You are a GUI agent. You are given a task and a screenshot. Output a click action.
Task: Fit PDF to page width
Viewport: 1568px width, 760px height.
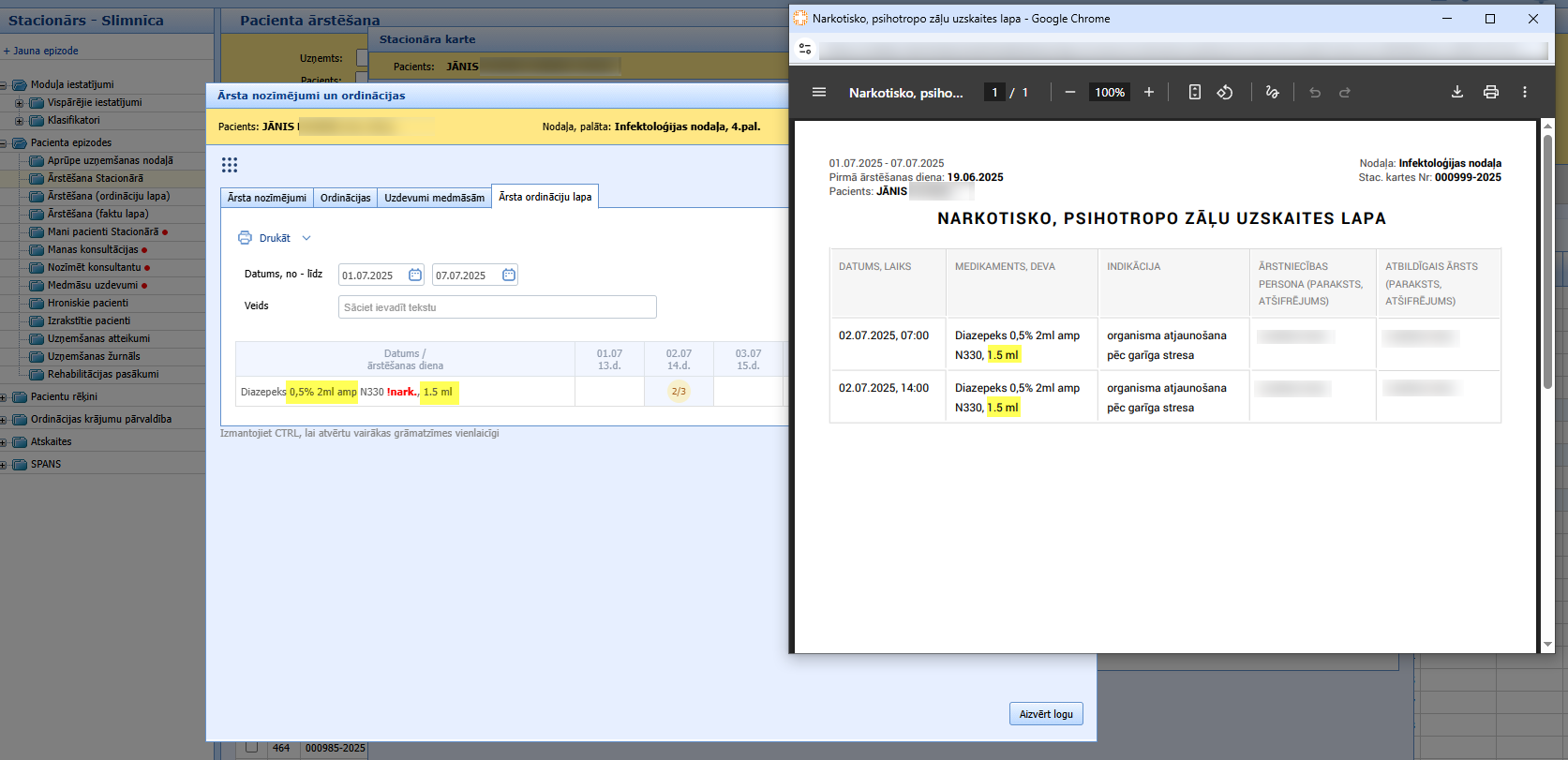coord(1194,92)
